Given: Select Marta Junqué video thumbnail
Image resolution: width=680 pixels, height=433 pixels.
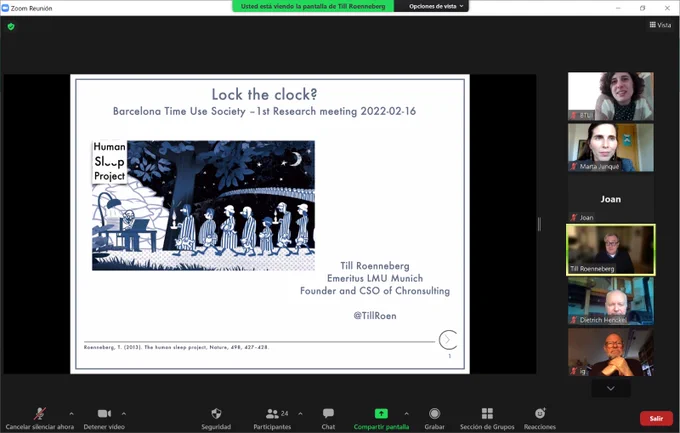Looking at the screenshot, I should point(611,148).
